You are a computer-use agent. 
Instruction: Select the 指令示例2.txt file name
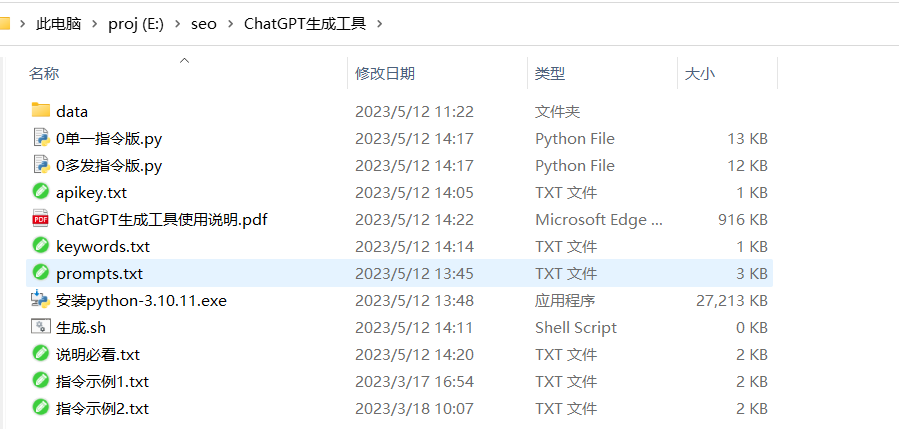coord(103,408)
